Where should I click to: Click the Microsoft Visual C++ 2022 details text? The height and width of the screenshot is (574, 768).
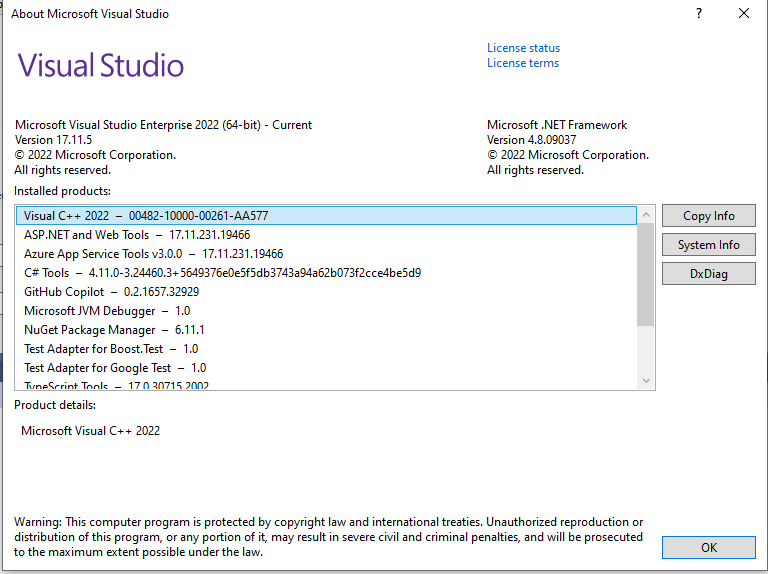coord(91,431)
